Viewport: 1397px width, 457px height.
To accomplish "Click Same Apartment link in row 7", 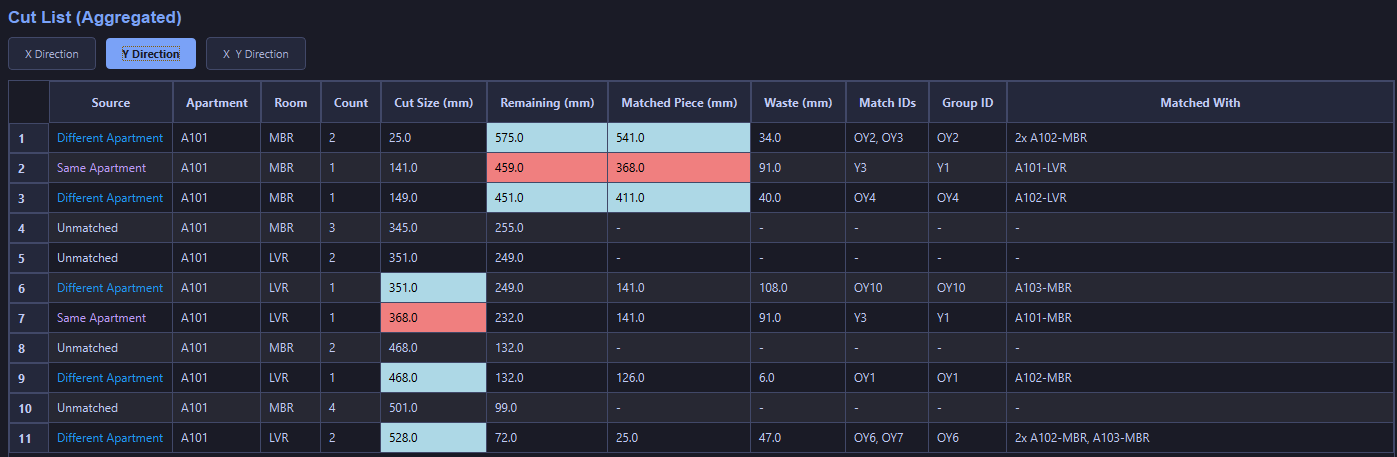I will click(x=101, y=318).
